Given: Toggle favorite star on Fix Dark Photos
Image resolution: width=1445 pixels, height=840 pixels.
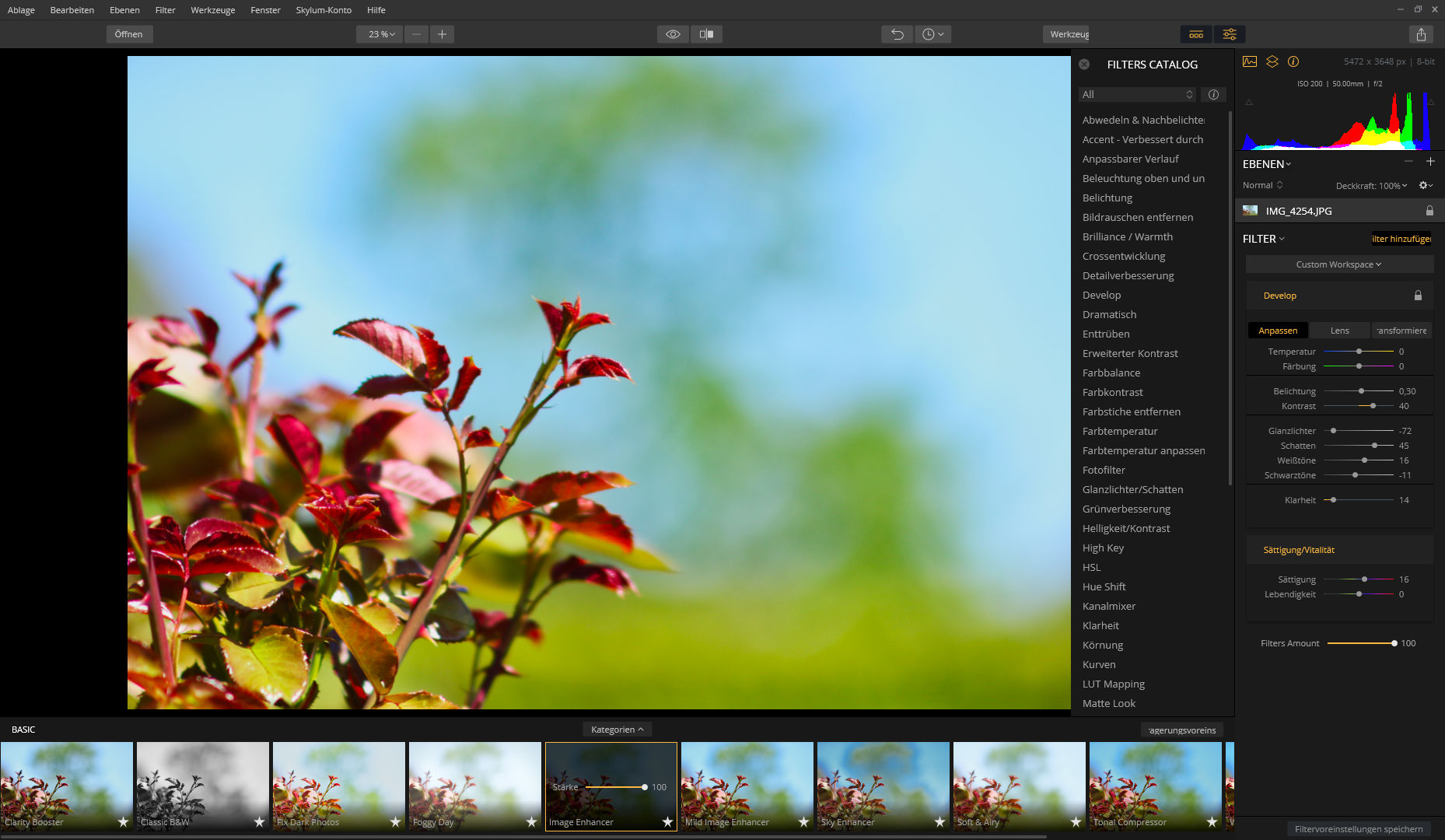Looking at the screenshot, I should click(x=395, y=821).
